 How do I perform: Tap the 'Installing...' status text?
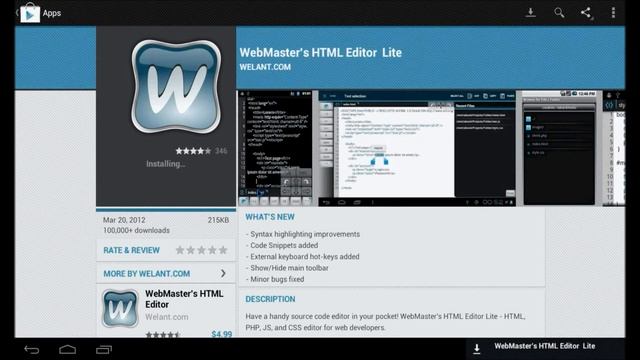point(166,164)
